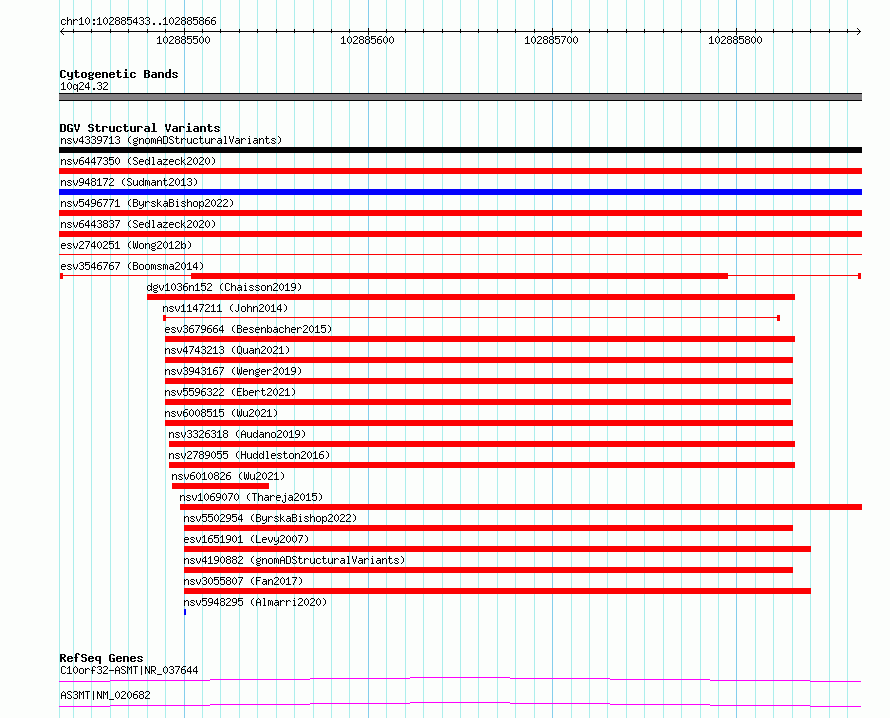890x718 pixels.
Task: Click the Cytogenetic Bands track title
Action: [119, 74]
